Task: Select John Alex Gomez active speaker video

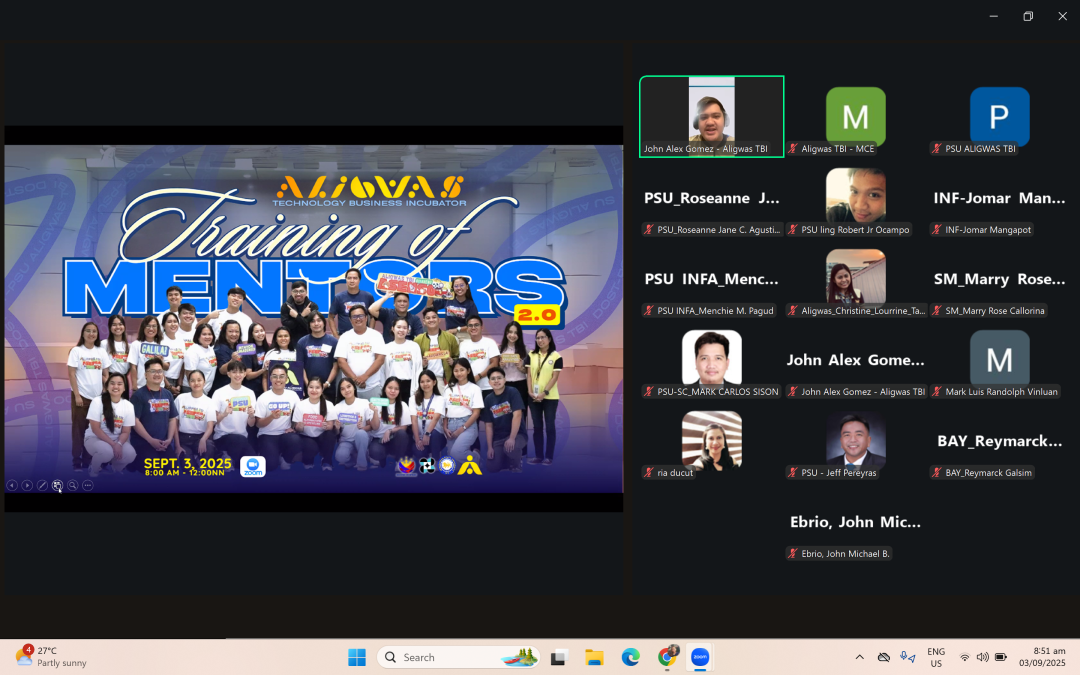Action: click(711, 116)
